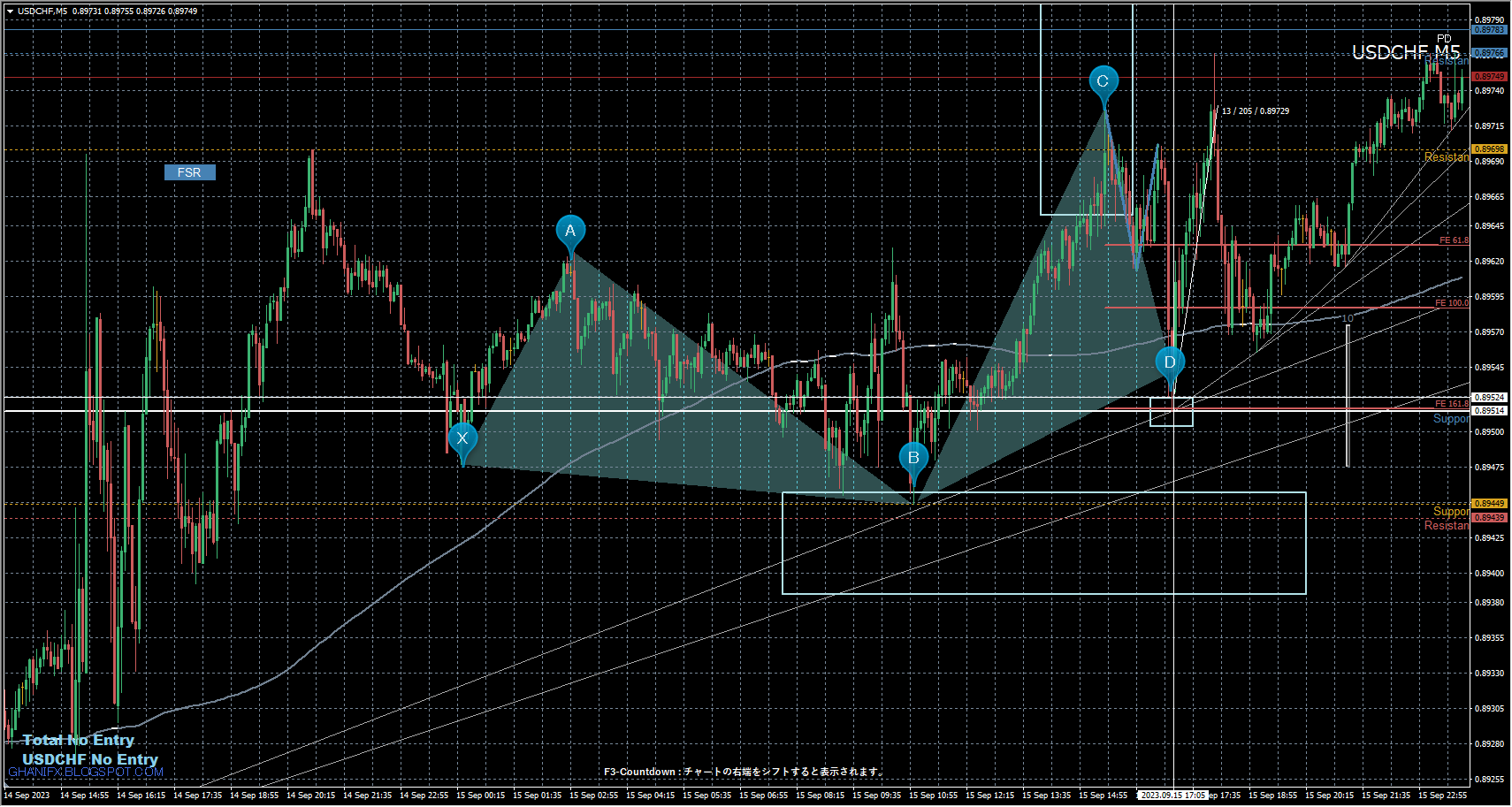Select the FE 100.0 Fibonacci expansion label
Screen dimensions: 1512x807
[x=1451, y=303]
